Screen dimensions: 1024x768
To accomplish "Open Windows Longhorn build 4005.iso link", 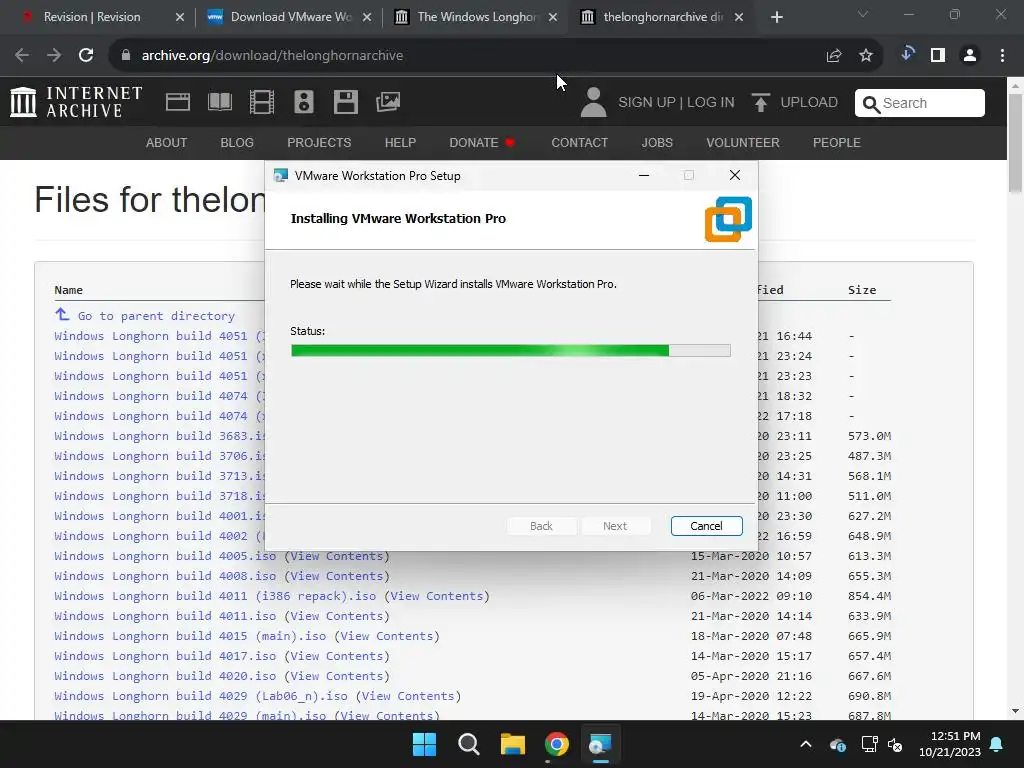I will pyautogui.click(x=165, y=556).
